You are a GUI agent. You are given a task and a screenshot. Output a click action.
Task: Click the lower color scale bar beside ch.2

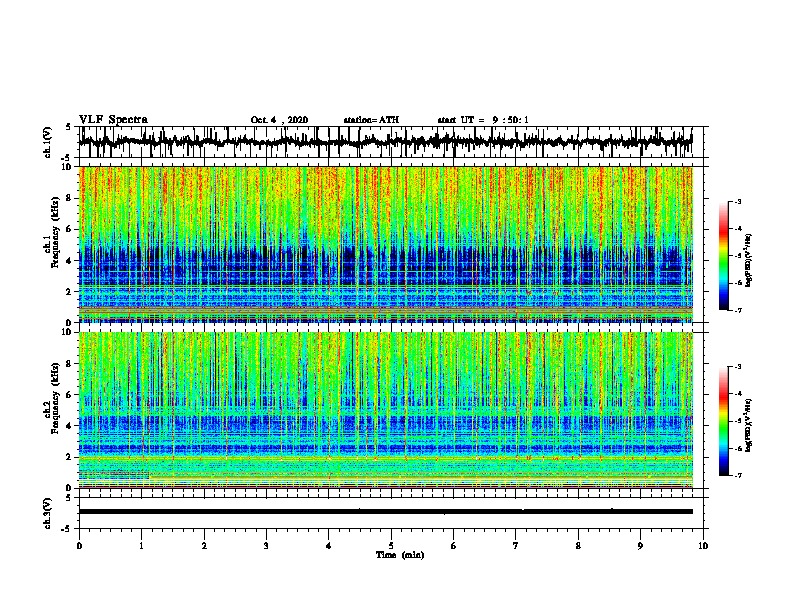pos(724,421)
